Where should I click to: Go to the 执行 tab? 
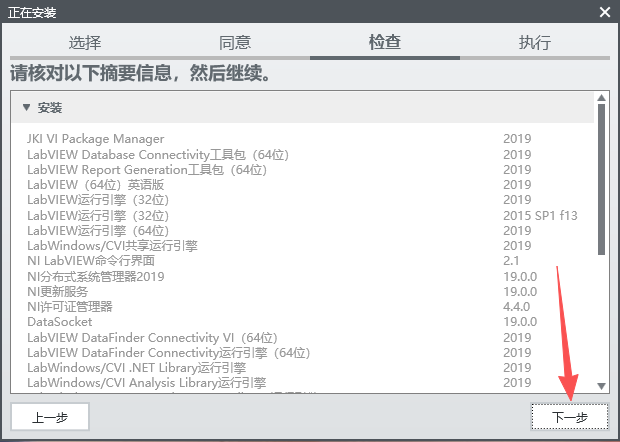[535, 43]
